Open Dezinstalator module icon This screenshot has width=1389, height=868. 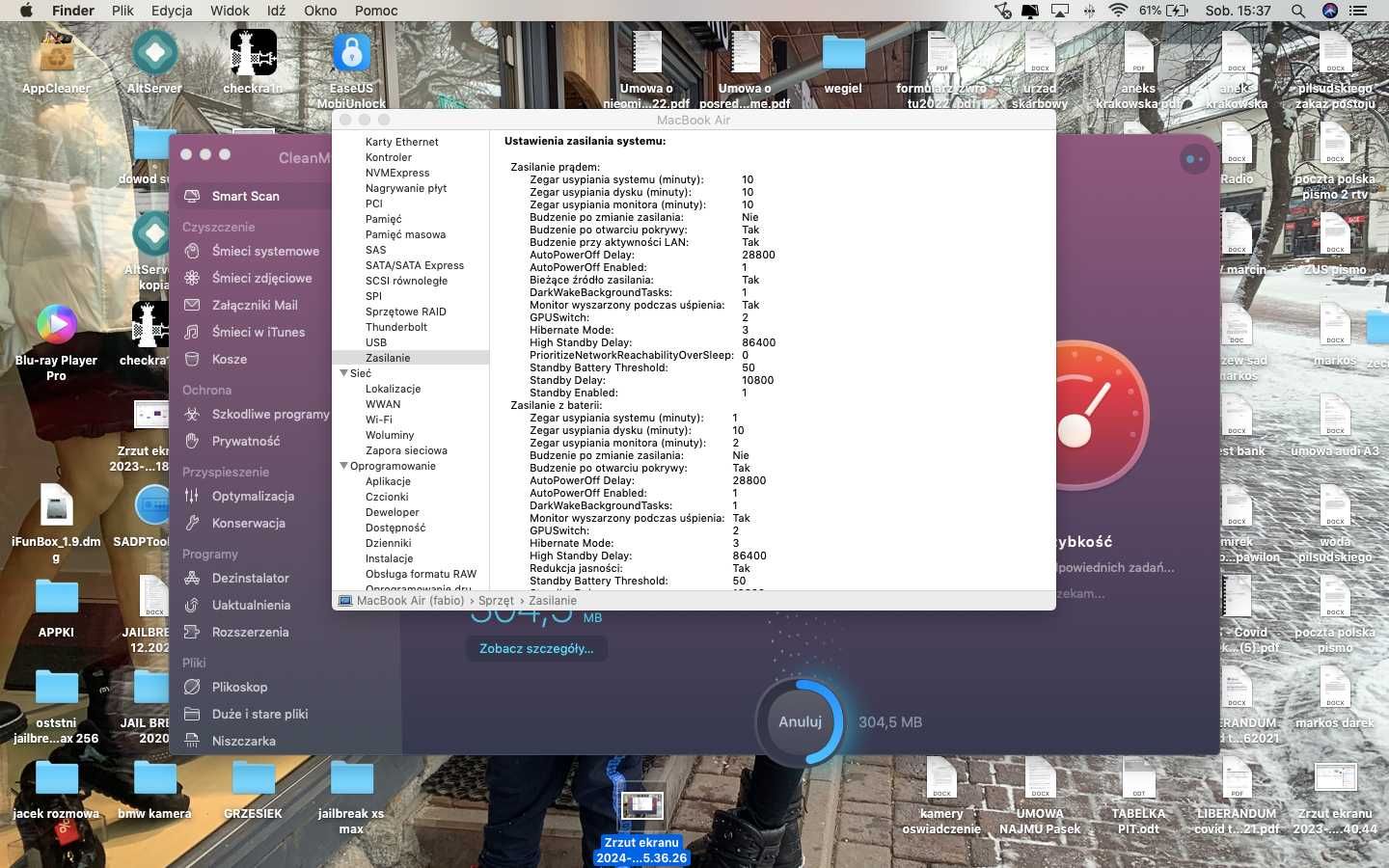click(x=192, y=578)
